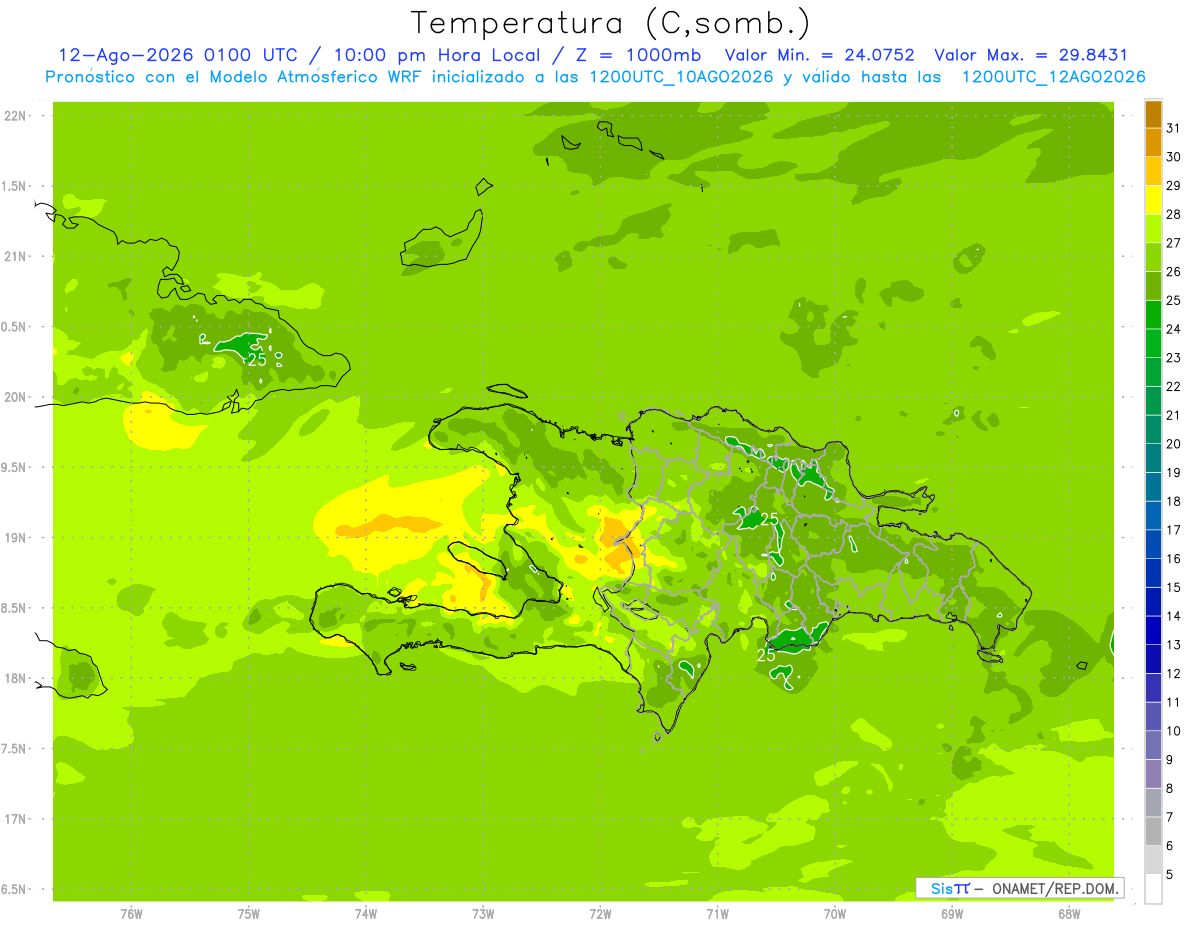1200x927 pixels.
Task: Pick the yellow legend swatch between 28 and 29
Action: (1153, 200)
